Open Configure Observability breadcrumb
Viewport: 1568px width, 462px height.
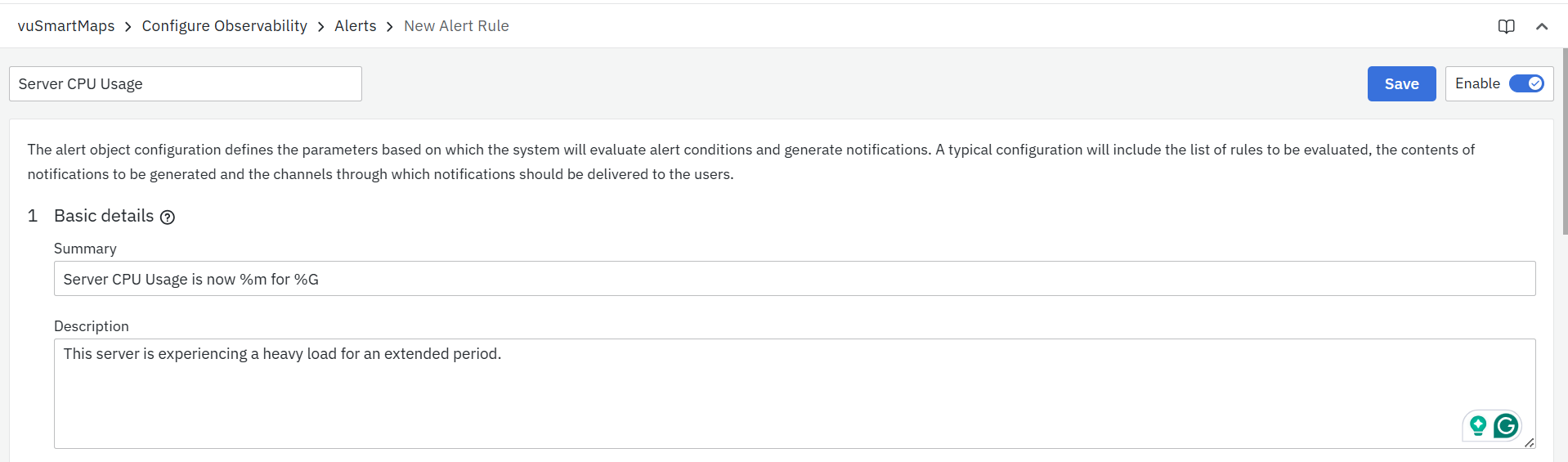[224, 26]
